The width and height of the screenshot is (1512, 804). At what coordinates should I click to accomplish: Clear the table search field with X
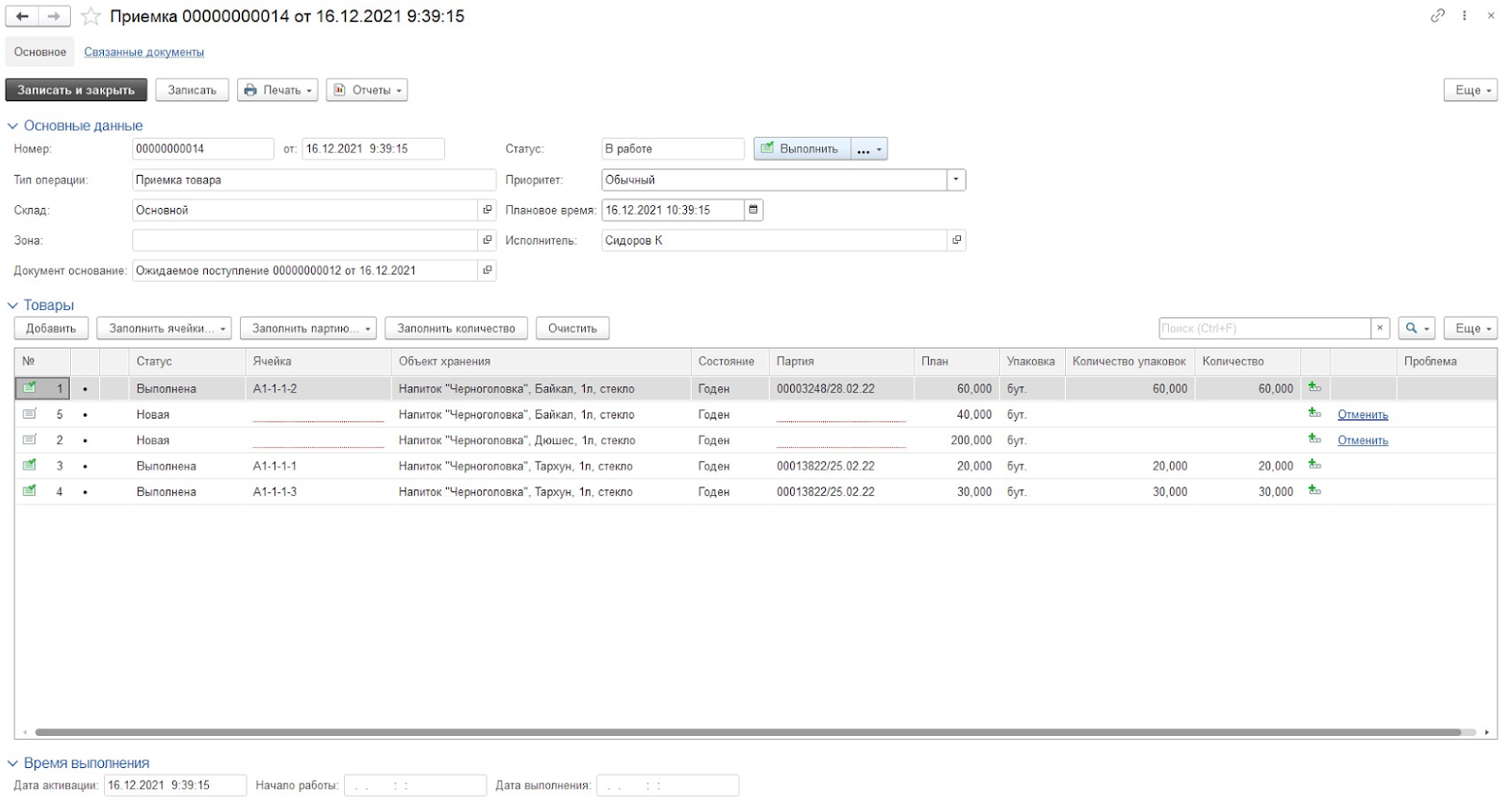[1380, 328]
